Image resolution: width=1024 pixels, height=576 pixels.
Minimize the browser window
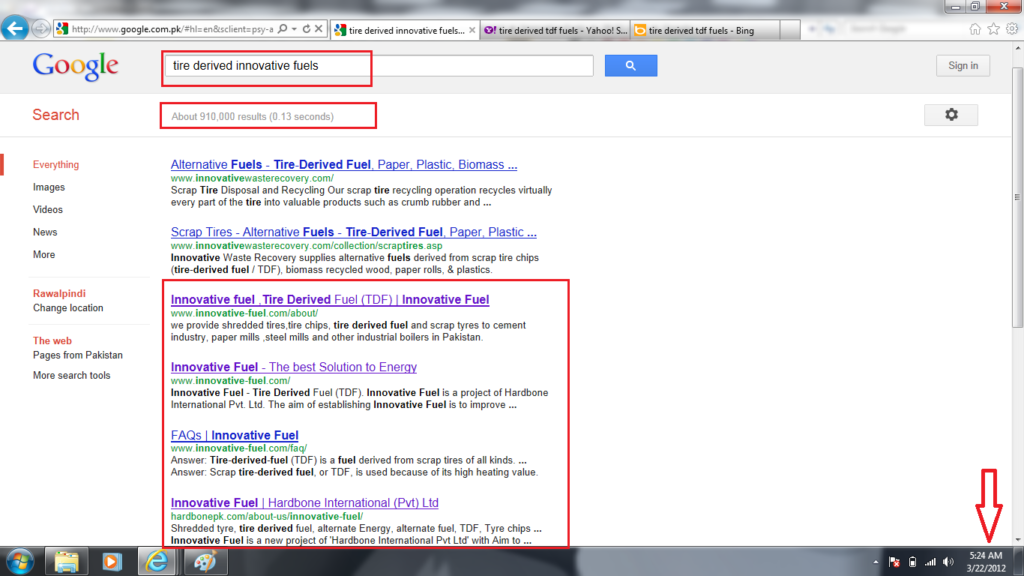pos(955,7)
